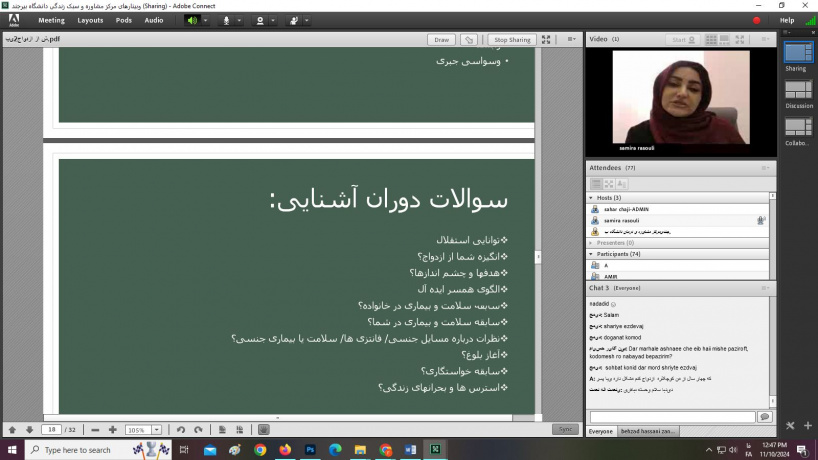
Task: Click the layout delete X icon
Action: point(790,426)
